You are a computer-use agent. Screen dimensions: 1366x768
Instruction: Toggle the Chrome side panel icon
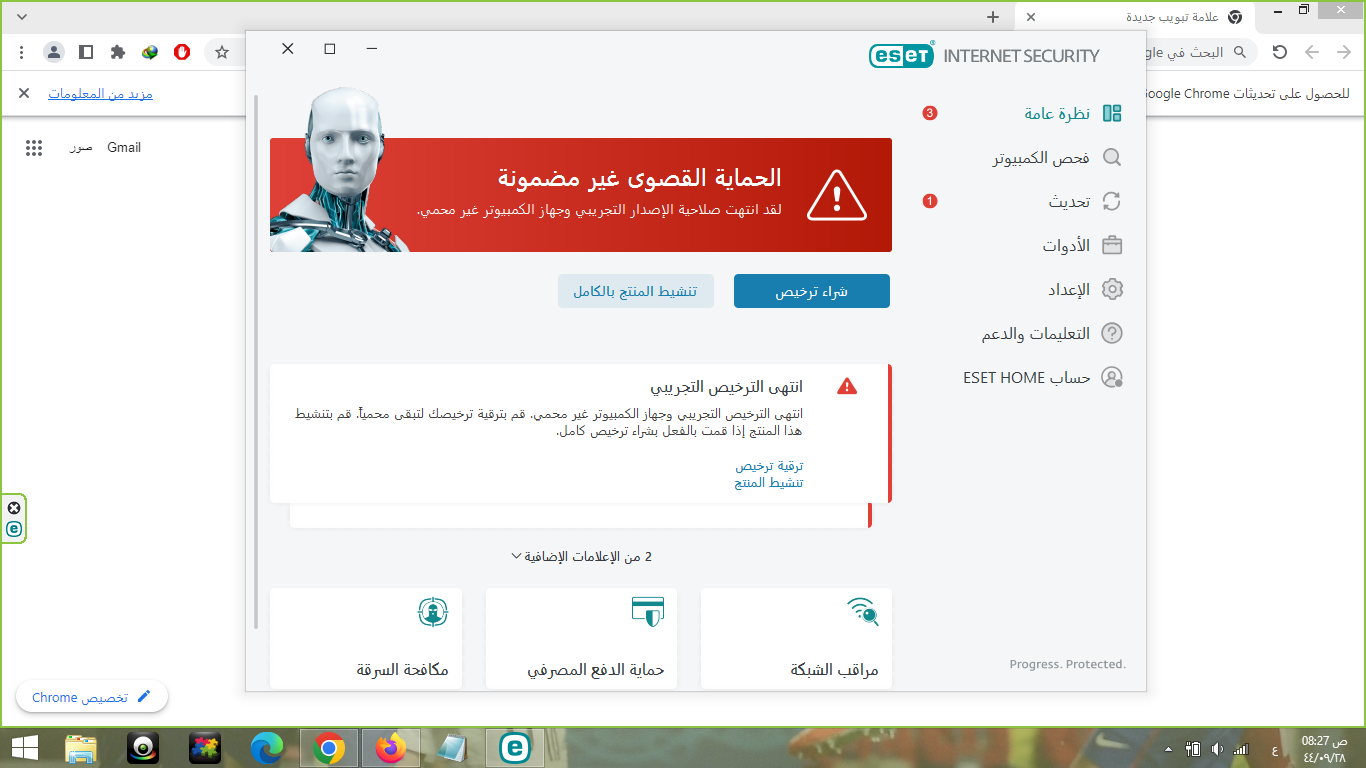pyautogui.click(x=86, y=51)
